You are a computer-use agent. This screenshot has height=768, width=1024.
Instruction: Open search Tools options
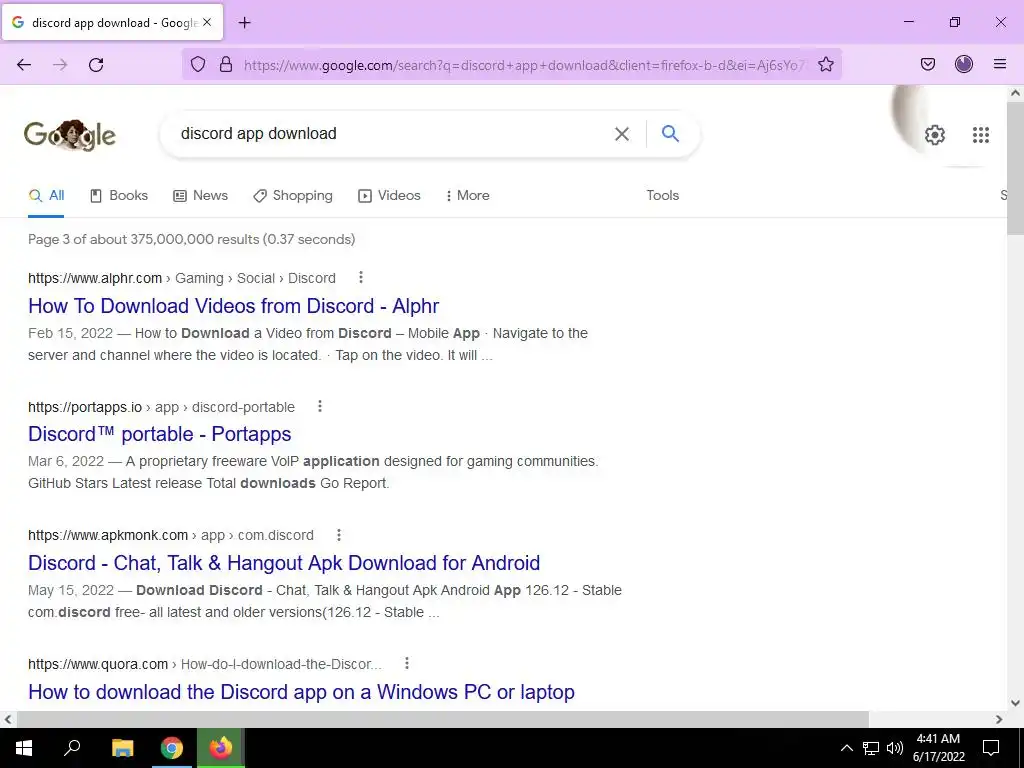tap(662, 195)
